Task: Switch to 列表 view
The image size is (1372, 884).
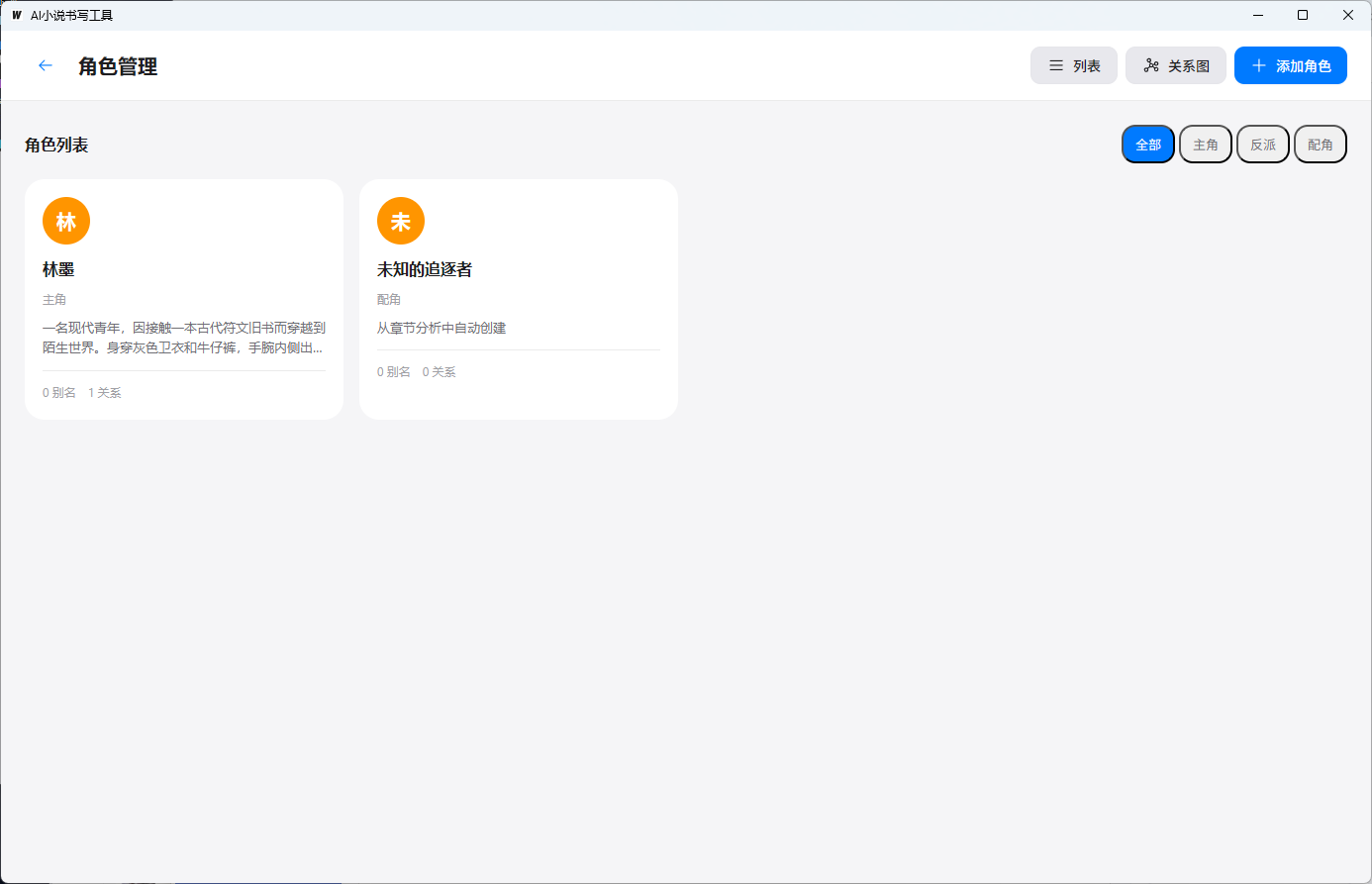Action: pyautogui.click(x=1074, y=65)
